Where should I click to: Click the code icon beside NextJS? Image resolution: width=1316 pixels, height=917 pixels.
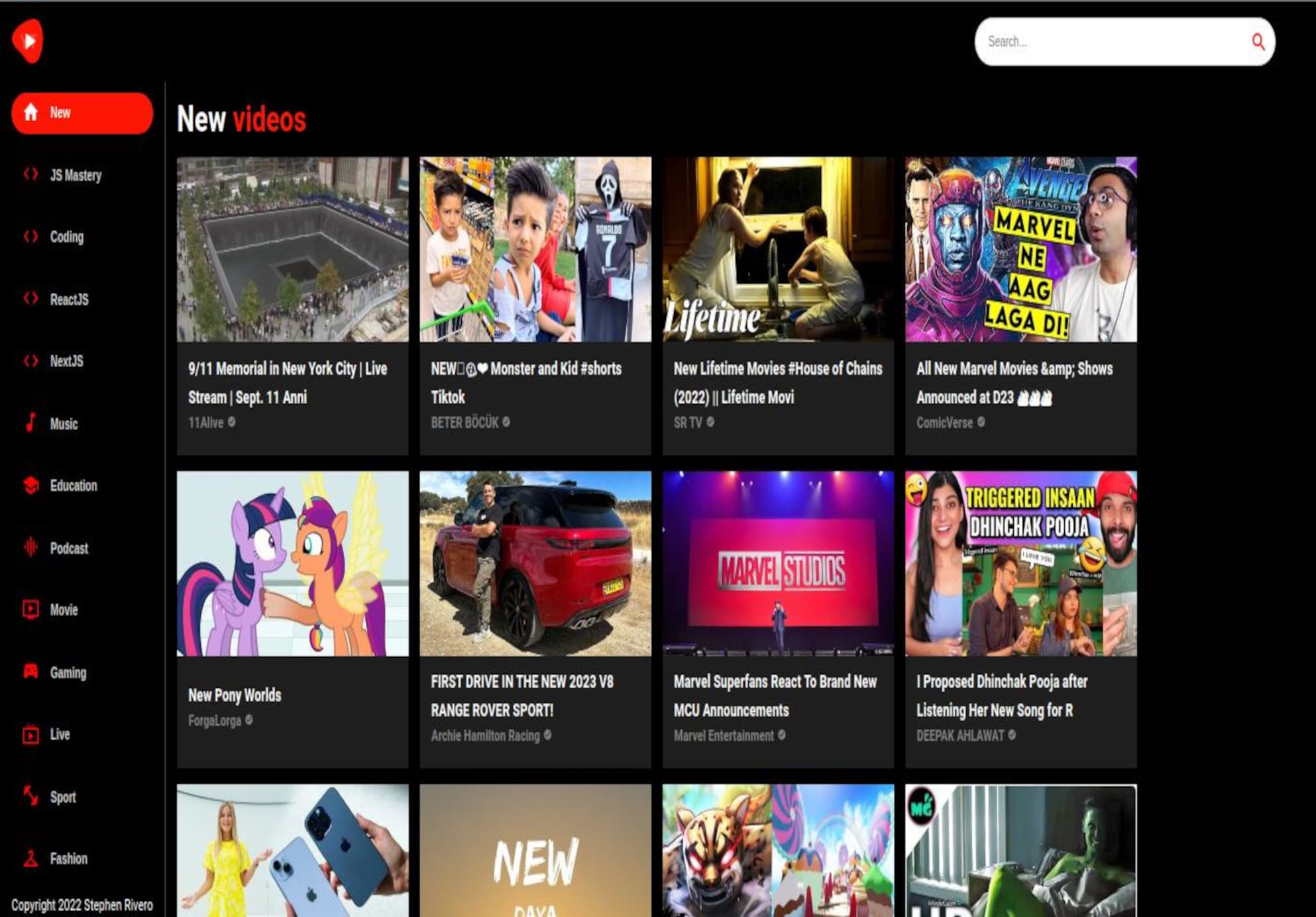(x=30, y=361)
